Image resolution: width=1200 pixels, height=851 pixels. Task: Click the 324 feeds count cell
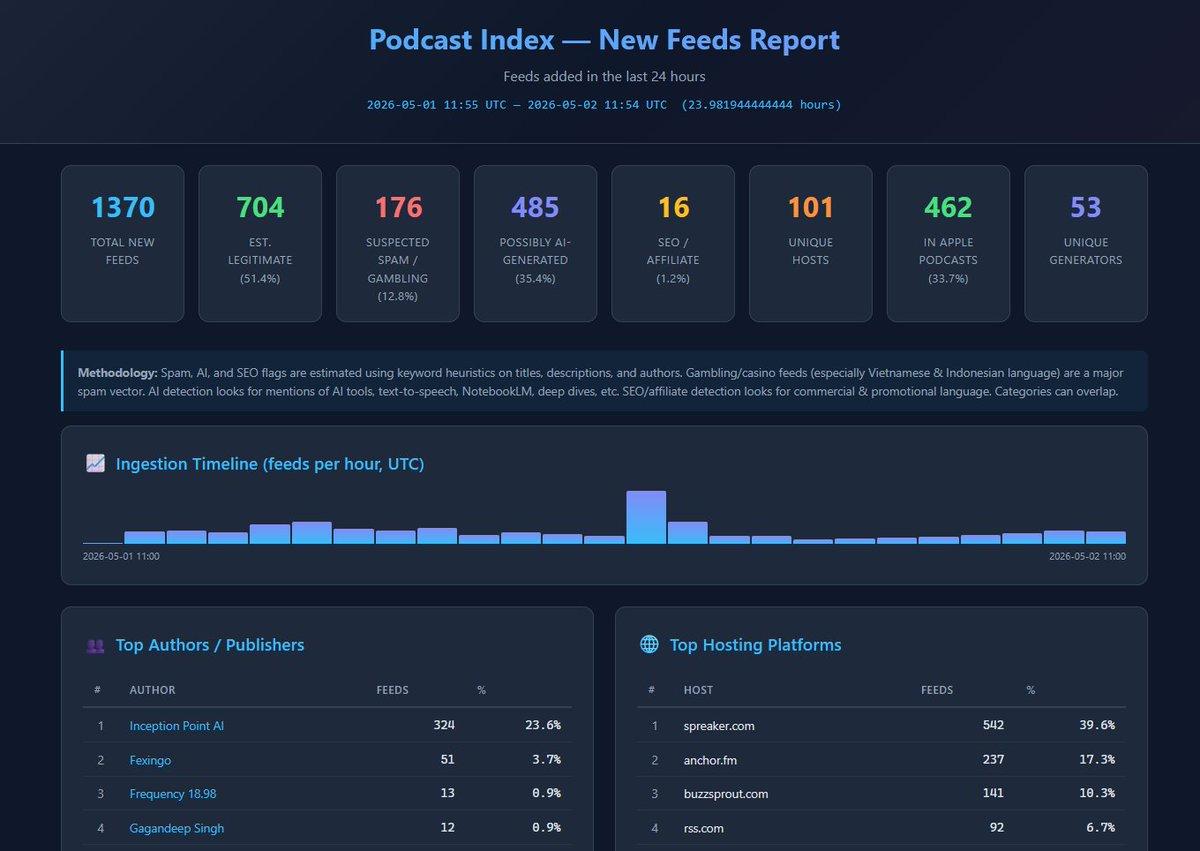(x=444, y=726)
